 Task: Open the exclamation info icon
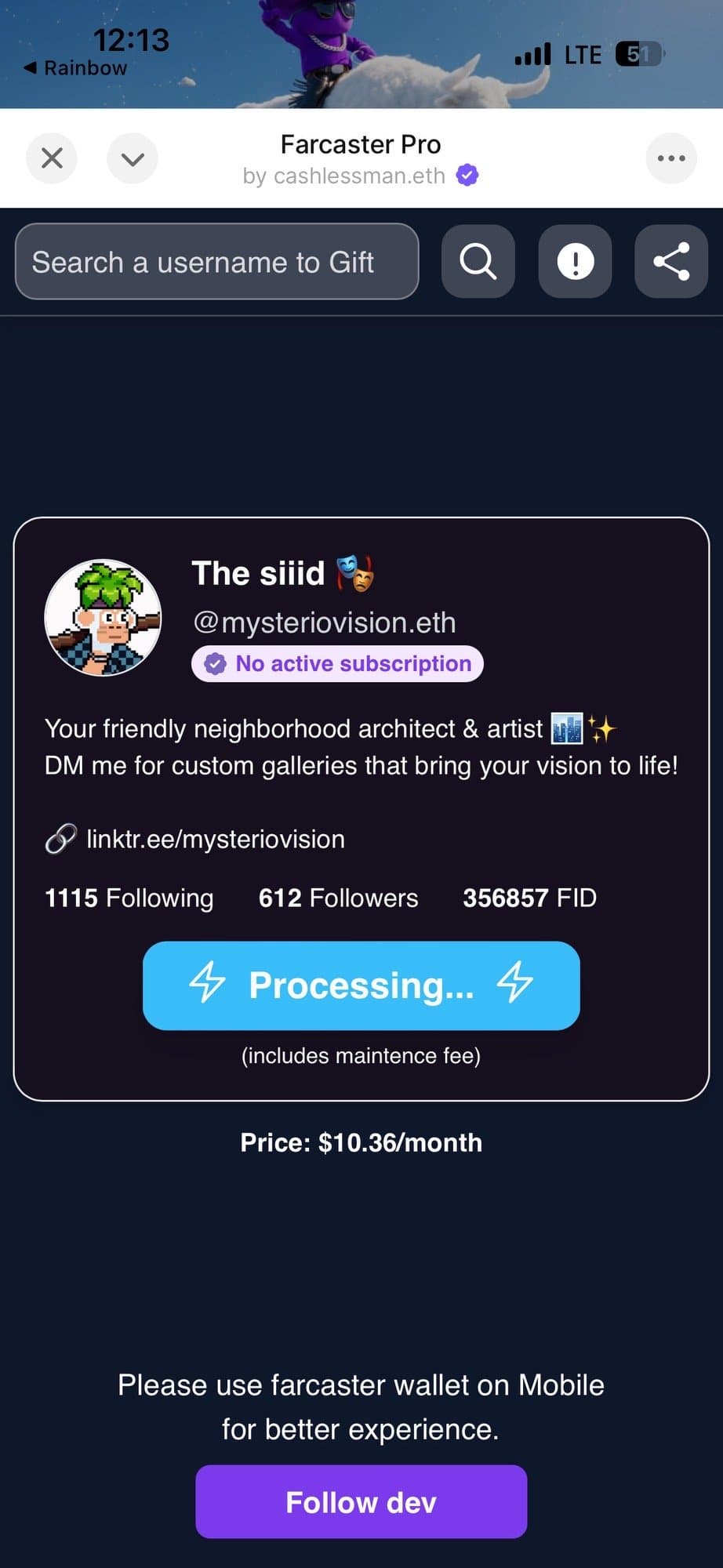click(575, 261)
